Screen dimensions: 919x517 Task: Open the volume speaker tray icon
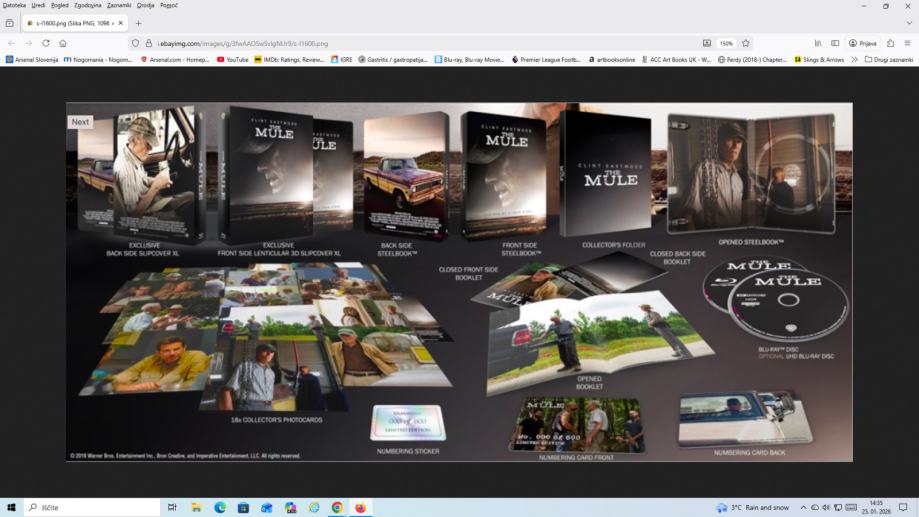pyautogui.click(x=826, y=508)
